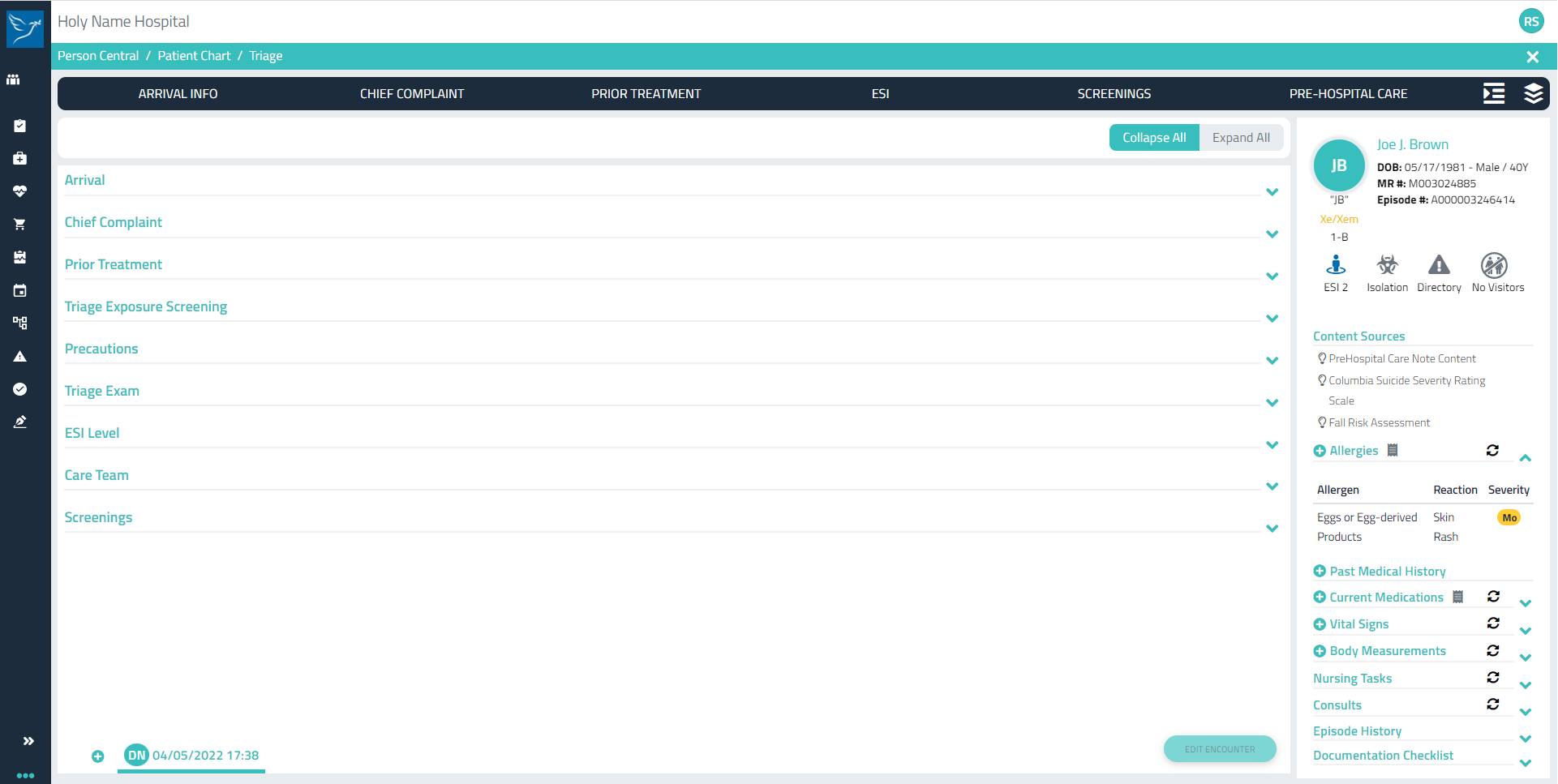Click the Holy Name Hospital bird logo
Screen dimensions: 1558x784
[25, 28]
